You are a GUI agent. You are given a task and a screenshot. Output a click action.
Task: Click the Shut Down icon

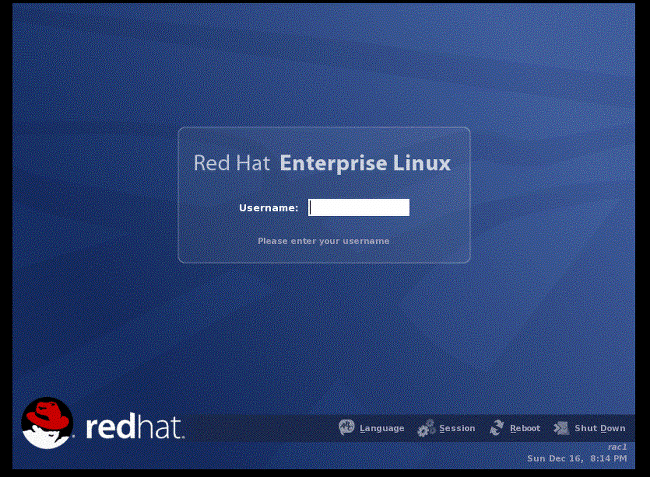point(561,428)
